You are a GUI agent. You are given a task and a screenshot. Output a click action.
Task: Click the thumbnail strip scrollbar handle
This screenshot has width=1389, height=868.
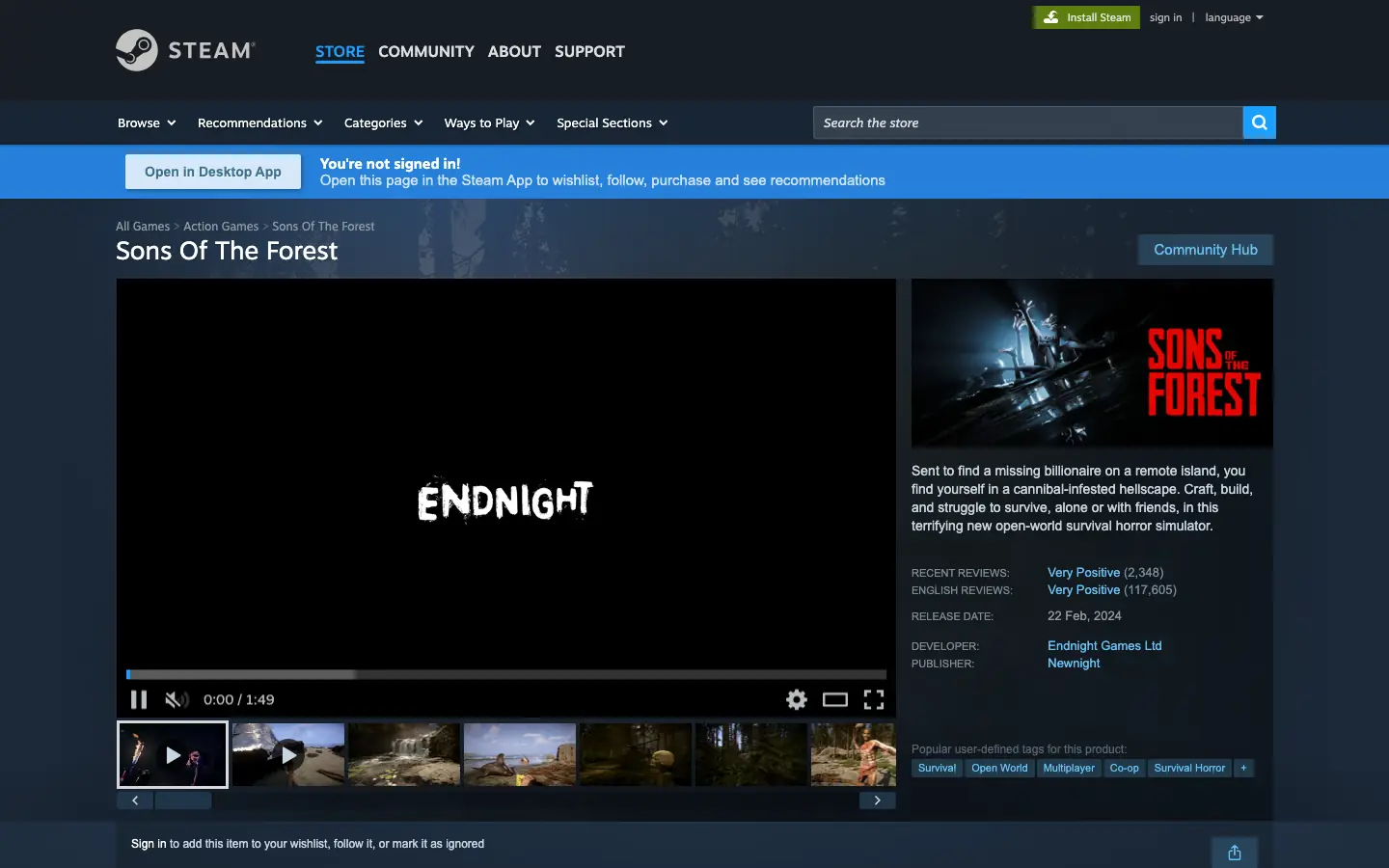point(183,800)
